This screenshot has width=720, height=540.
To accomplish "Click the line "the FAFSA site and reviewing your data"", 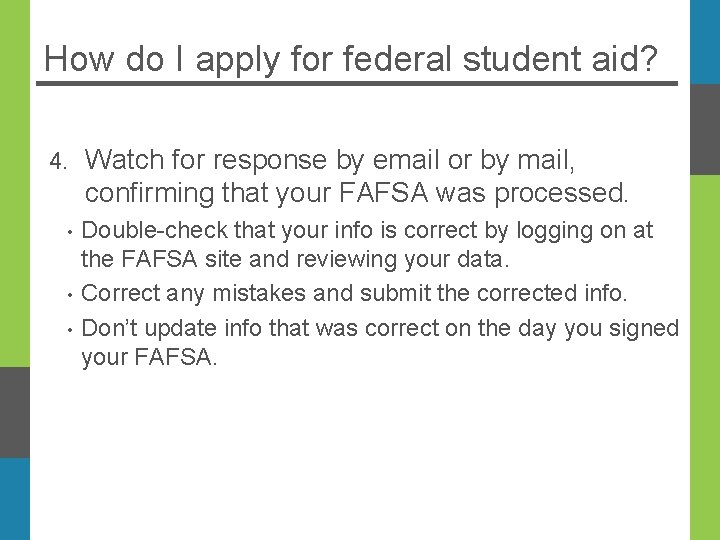I will coord(295,261).
